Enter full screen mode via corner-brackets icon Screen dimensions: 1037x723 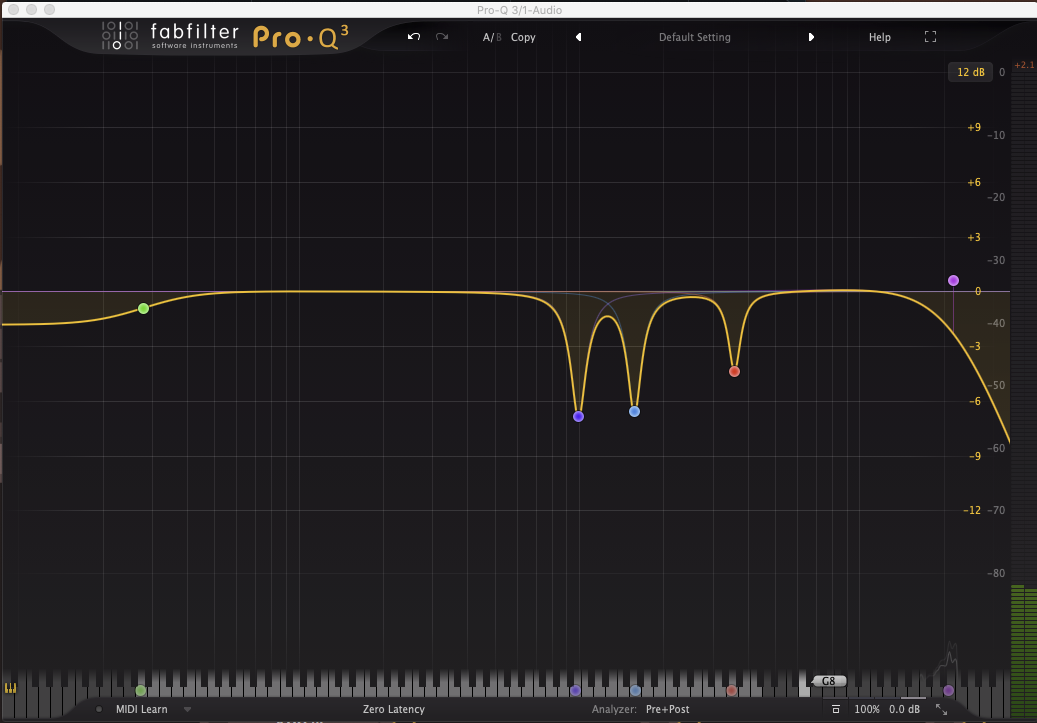[930, 37]
